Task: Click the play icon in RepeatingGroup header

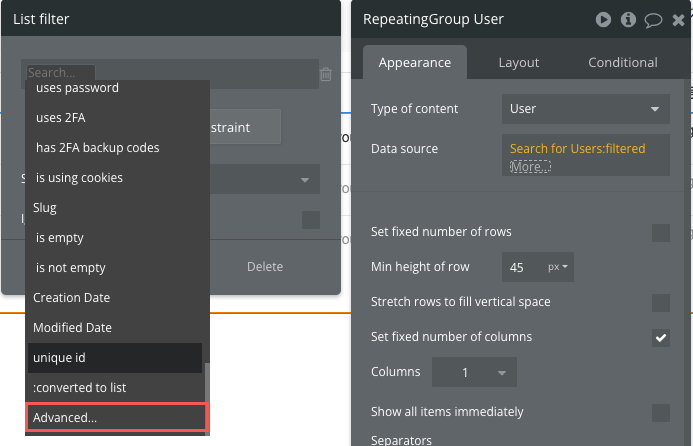Action: pyautogui.click(x=603, y=19)
